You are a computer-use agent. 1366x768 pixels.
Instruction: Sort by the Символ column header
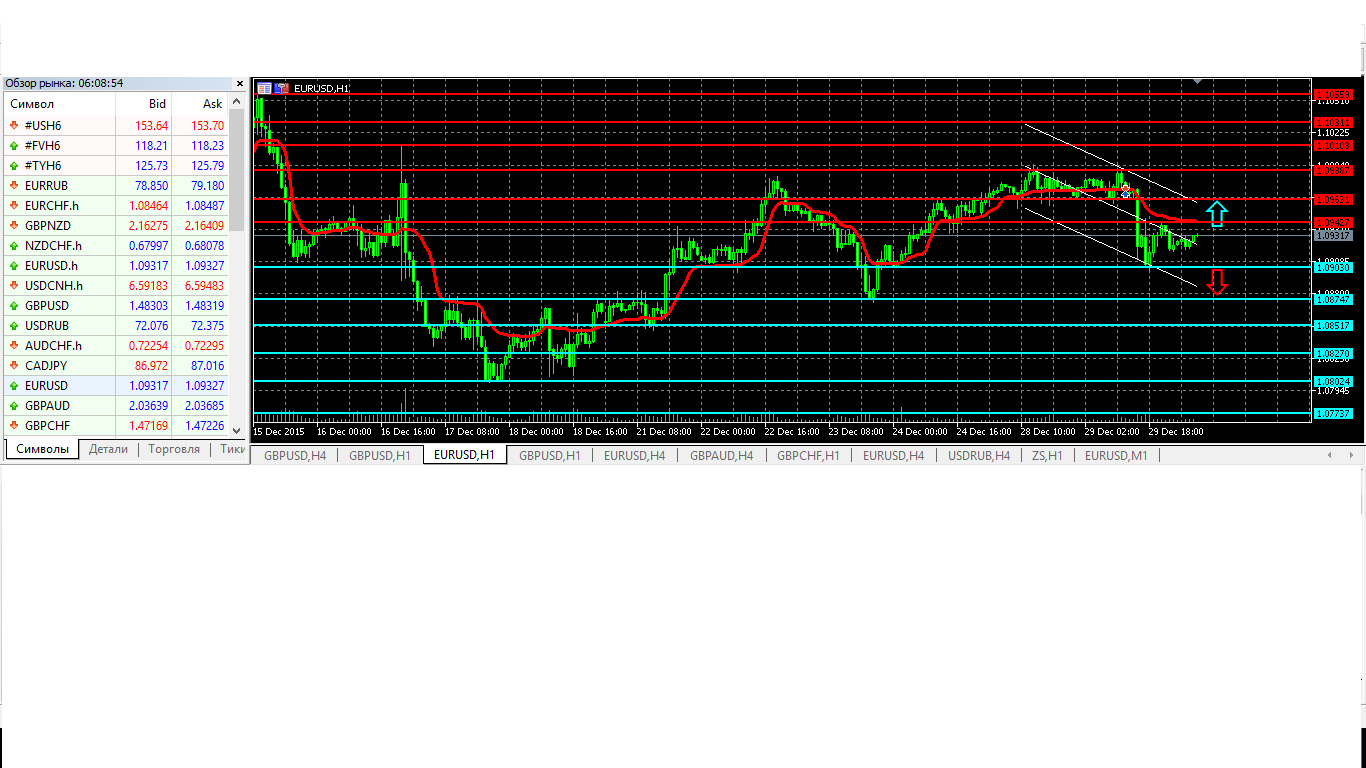pos(60,104)
